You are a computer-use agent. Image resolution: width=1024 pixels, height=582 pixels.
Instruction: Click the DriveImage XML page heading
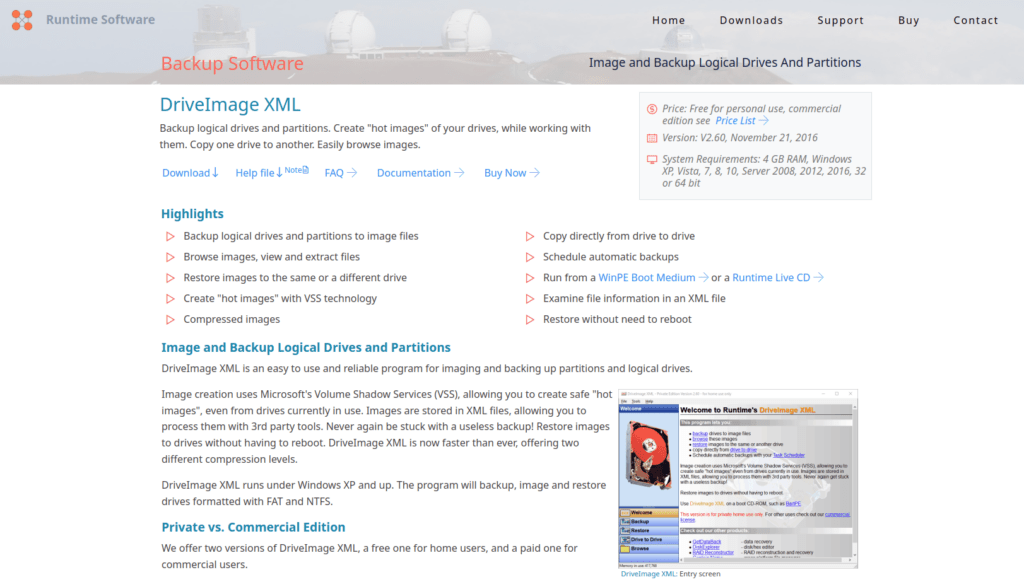point(230,105)
